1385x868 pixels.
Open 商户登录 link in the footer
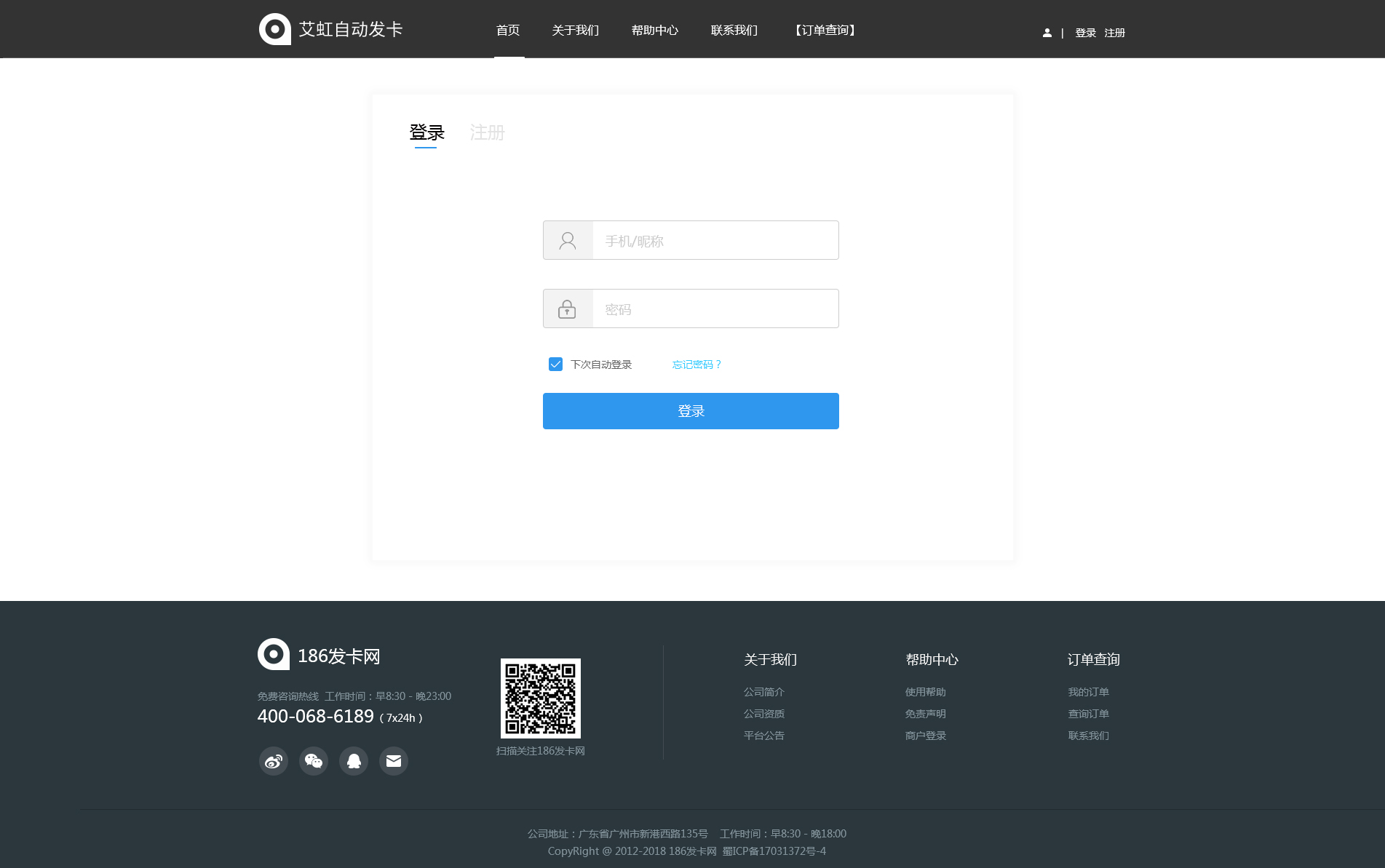click(925, 736)
